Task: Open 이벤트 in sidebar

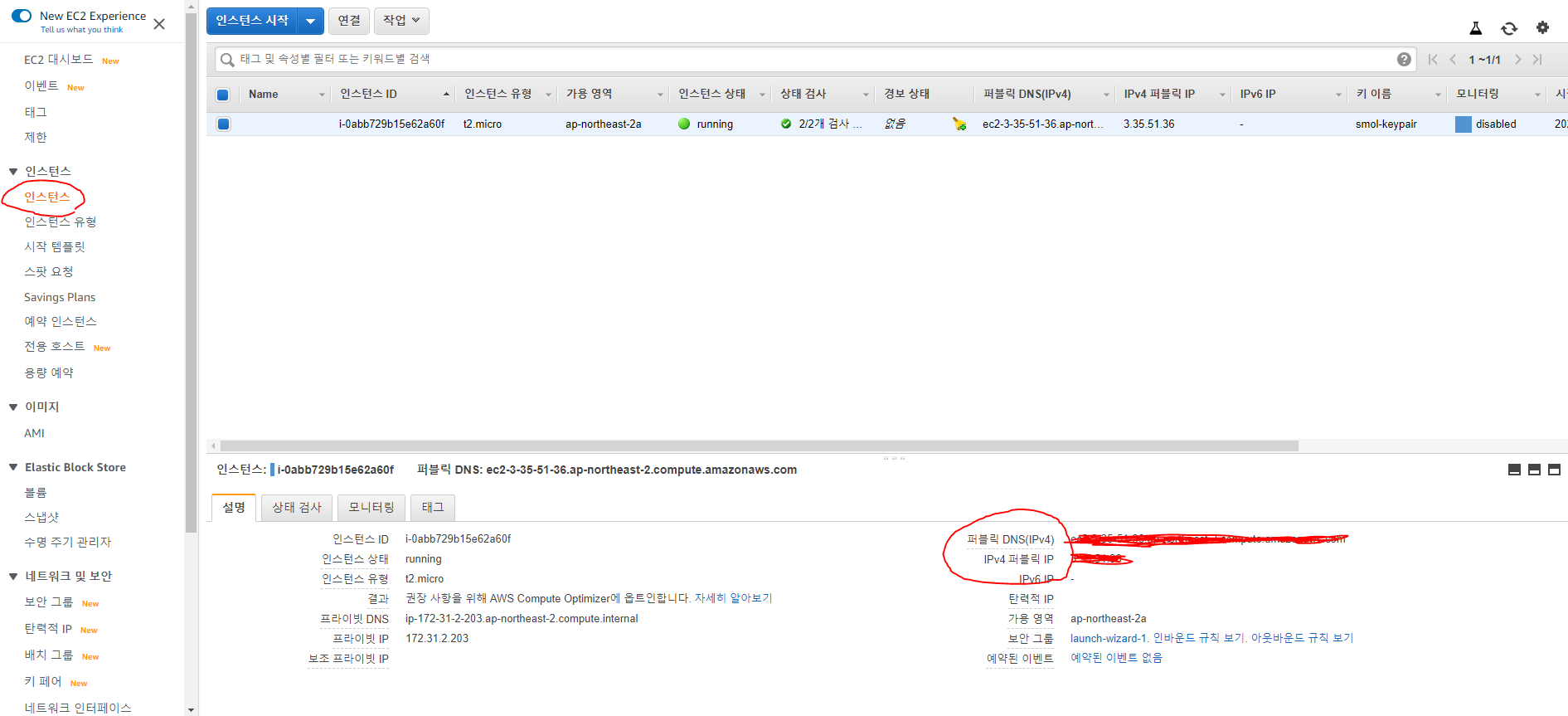Action: click(41, 86)
